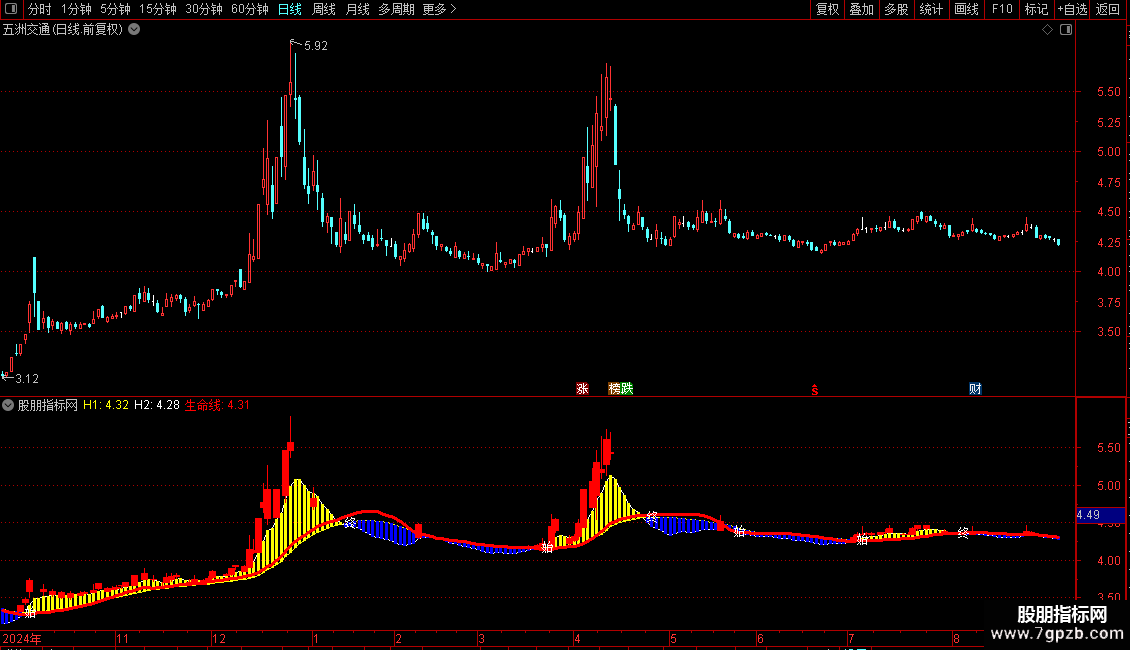
Task: Click the 财 financial report marker
Action: click(x=975, y=388)
